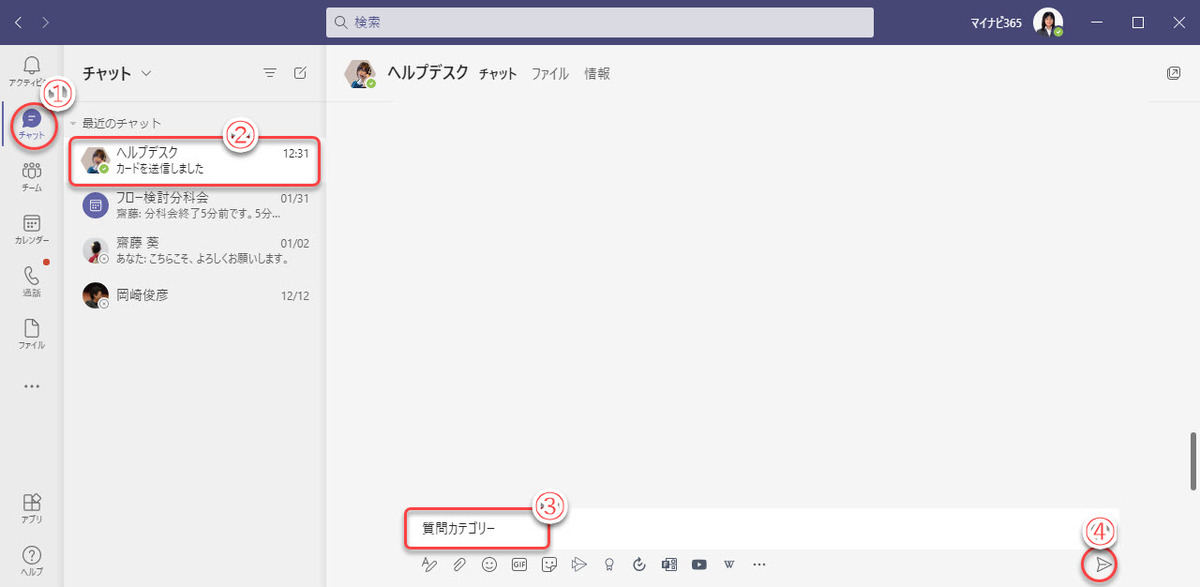This screenshot has width=1200, height=587.
Task: Open the チーム teams view
Action: click(31, 177)
